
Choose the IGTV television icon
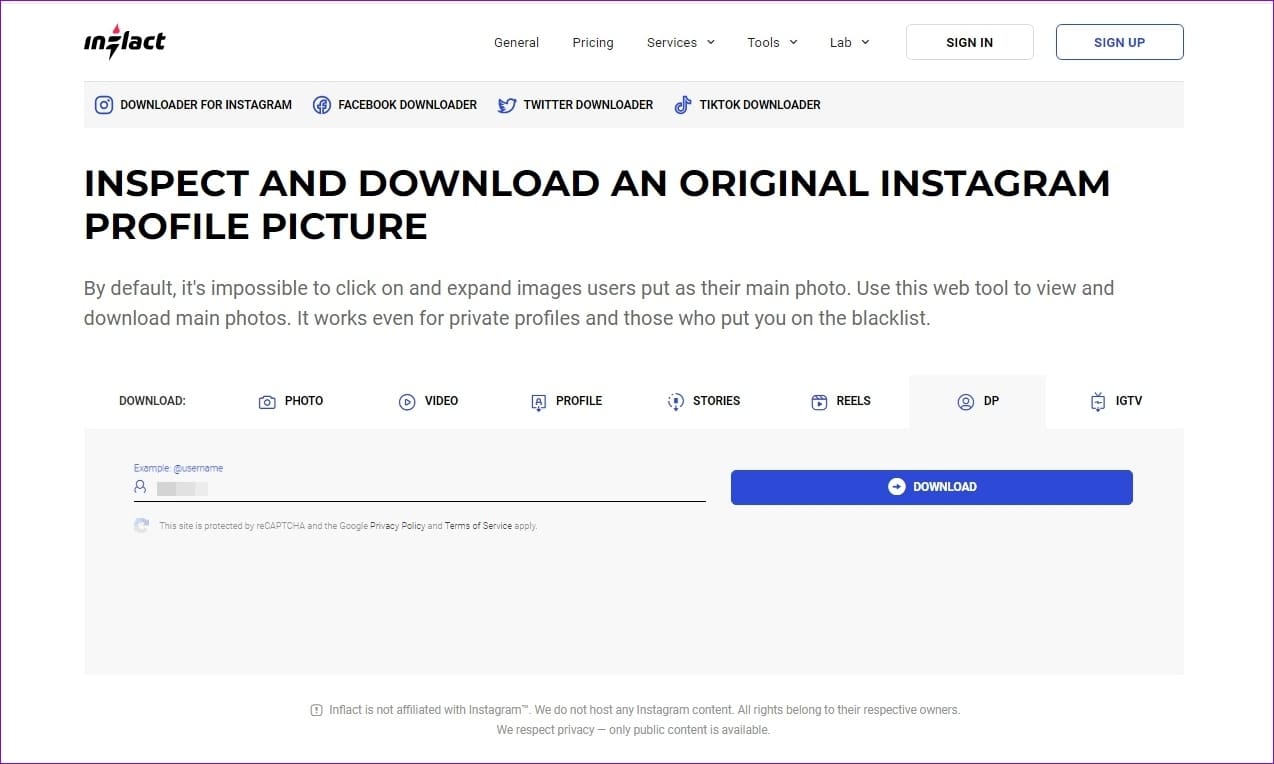click(x=1098, y=402)
